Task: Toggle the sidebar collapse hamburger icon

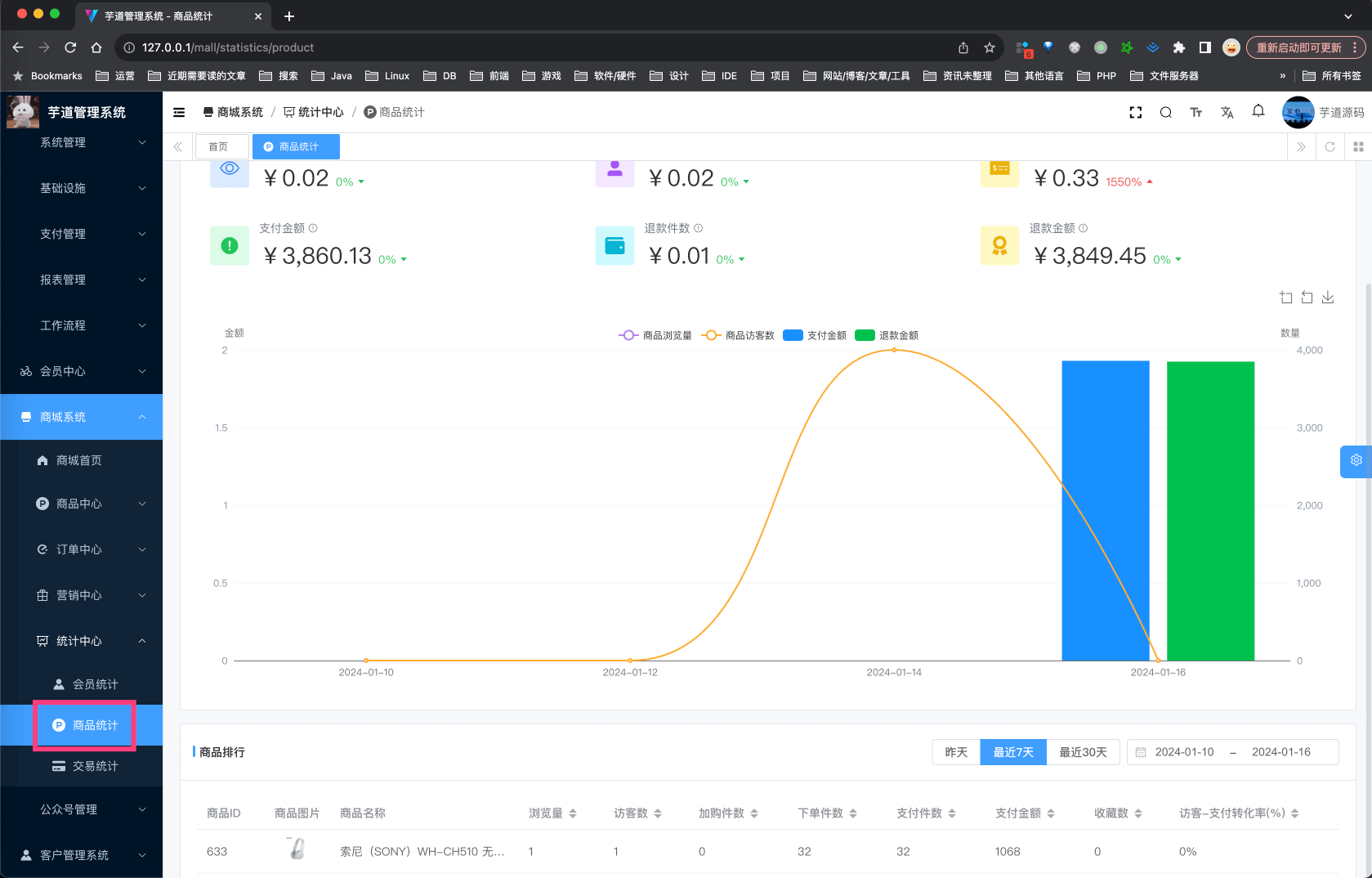Action: click(x=179, y=113)
